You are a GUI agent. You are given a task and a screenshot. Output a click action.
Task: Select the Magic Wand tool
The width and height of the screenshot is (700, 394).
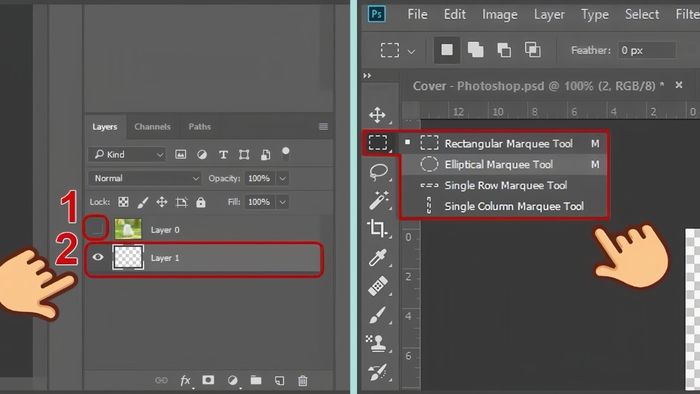tap(379, 200)
